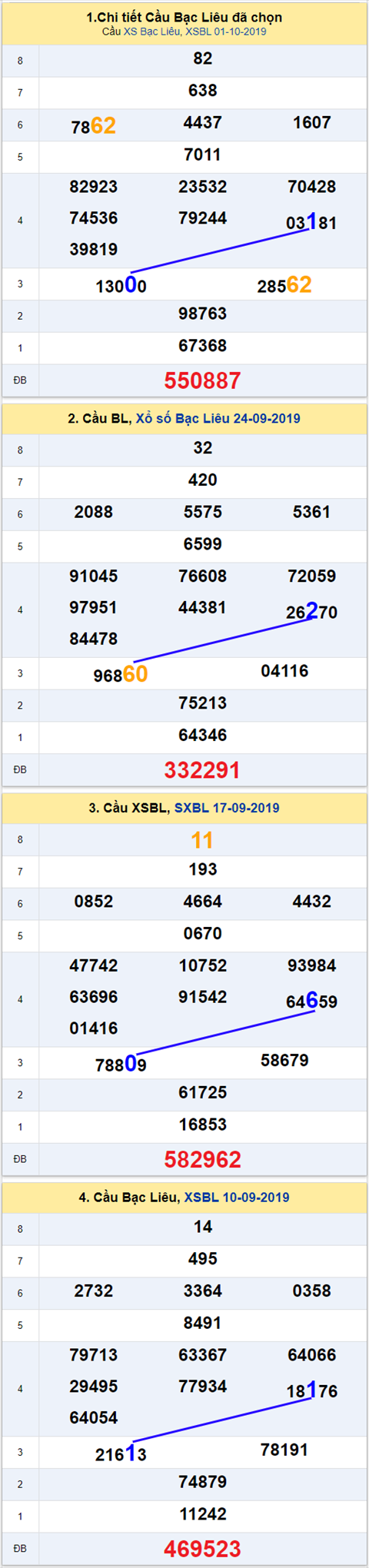
Task: Click number 47742
Action: coord(94,966)
